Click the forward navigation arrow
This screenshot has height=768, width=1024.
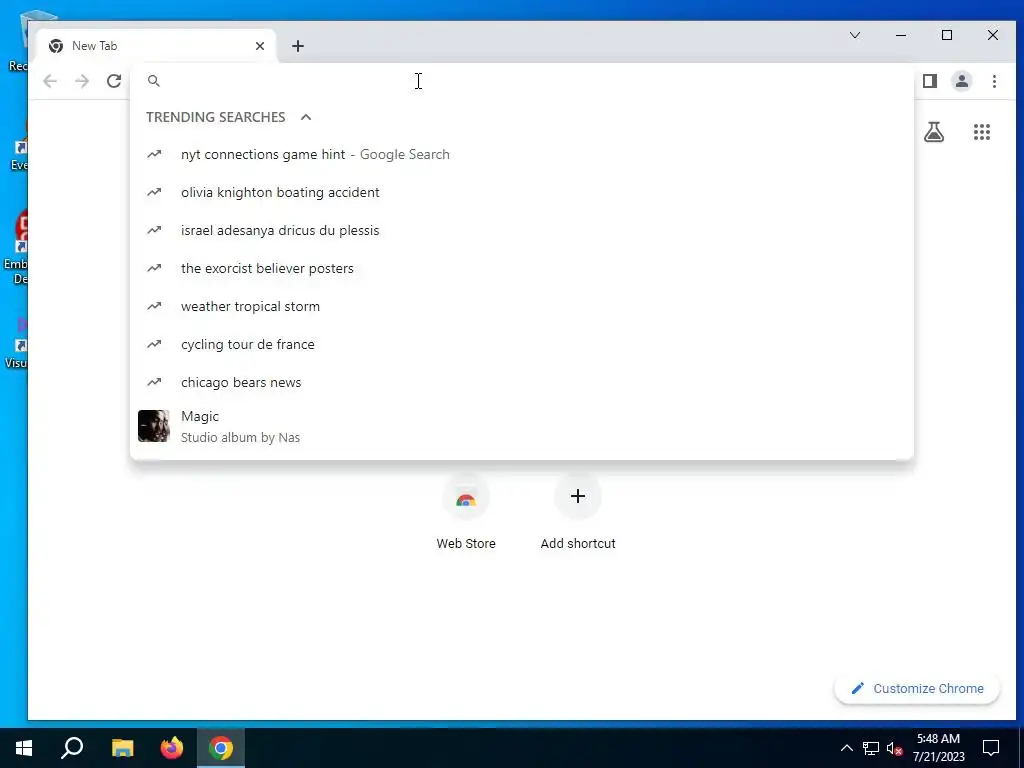[82, 81]
